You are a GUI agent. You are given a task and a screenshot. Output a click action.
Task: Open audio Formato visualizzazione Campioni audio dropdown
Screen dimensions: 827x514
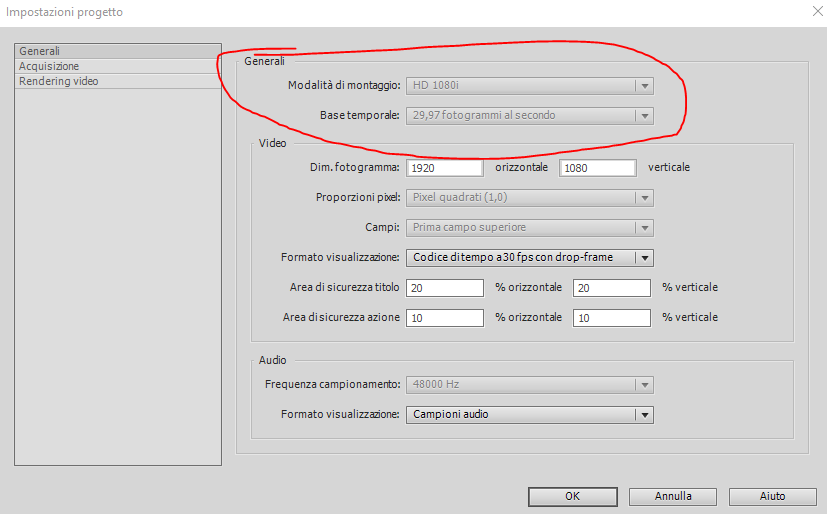coord(530,415)
